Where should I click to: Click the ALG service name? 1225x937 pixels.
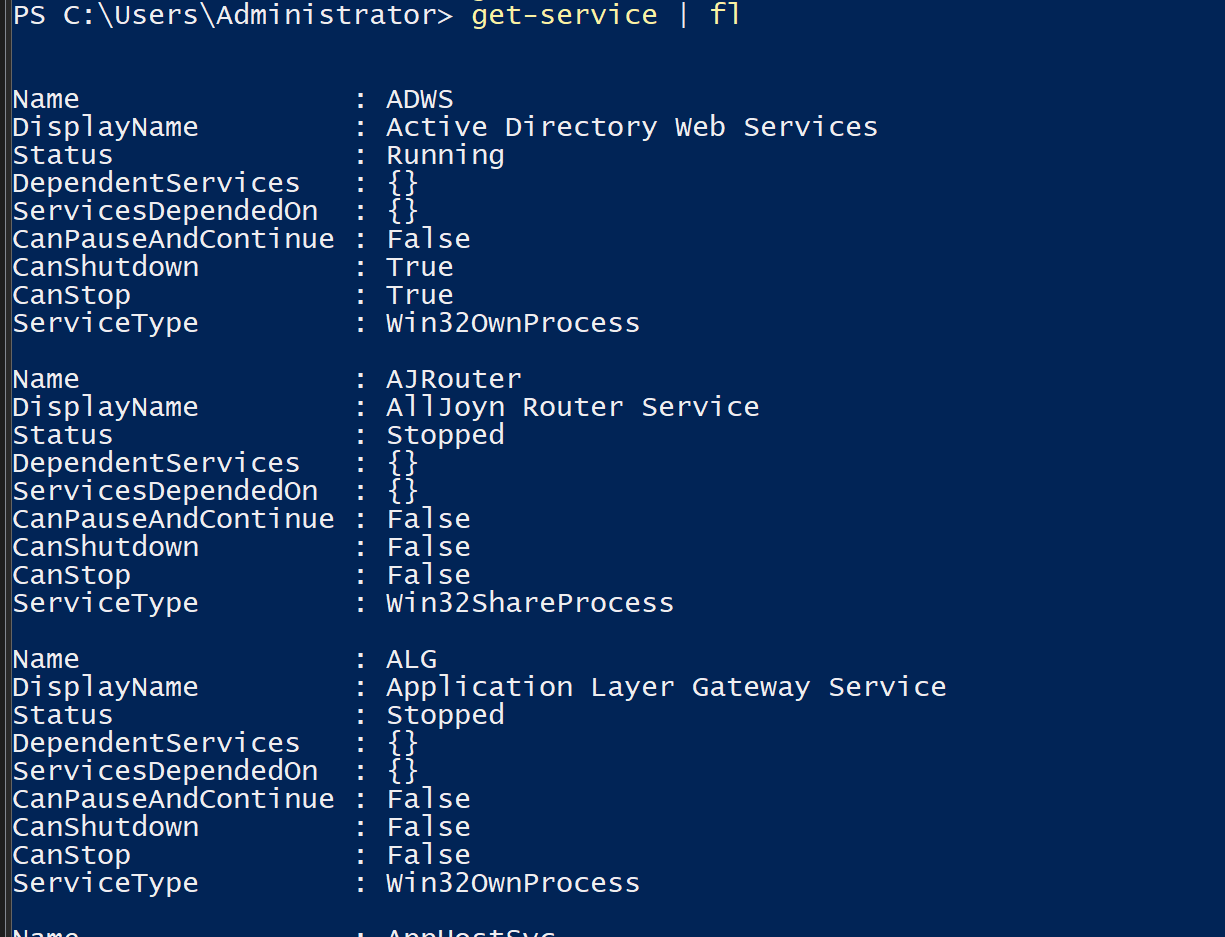click(411, 659)
